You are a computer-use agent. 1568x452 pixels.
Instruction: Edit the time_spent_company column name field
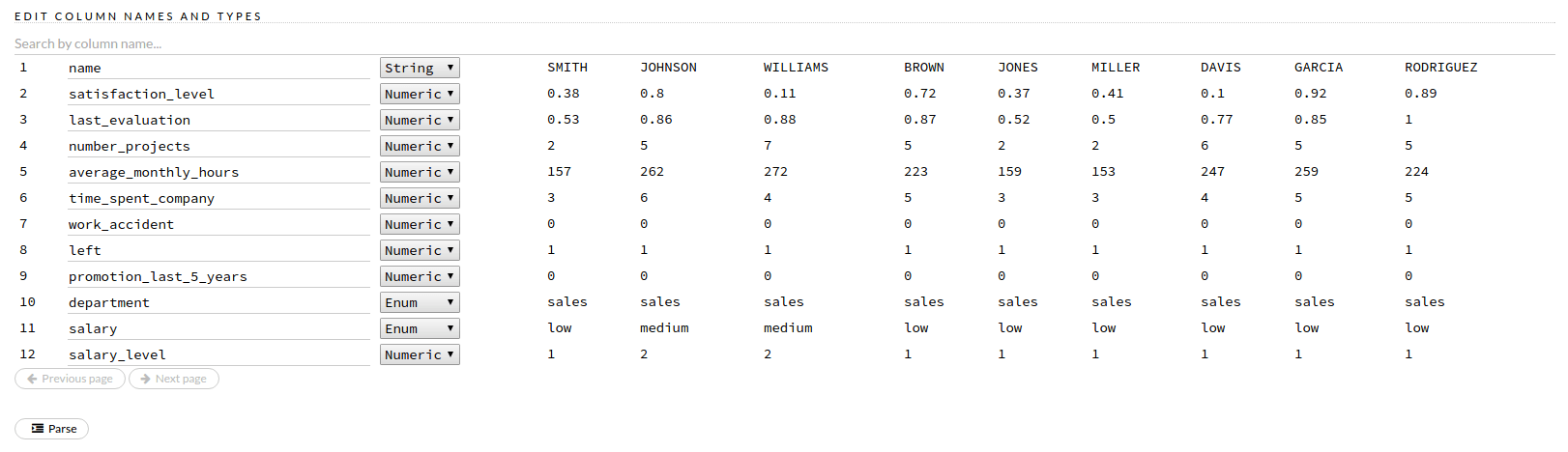[218, 198]
